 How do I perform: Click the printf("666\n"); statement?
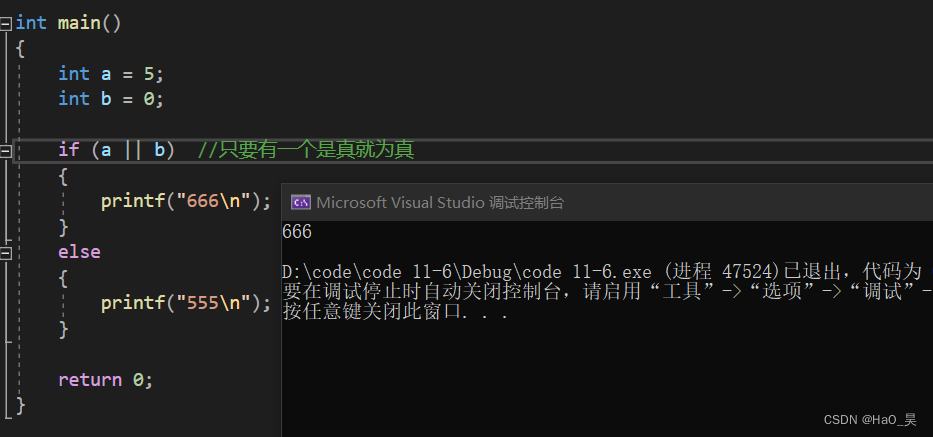(186, 201)
